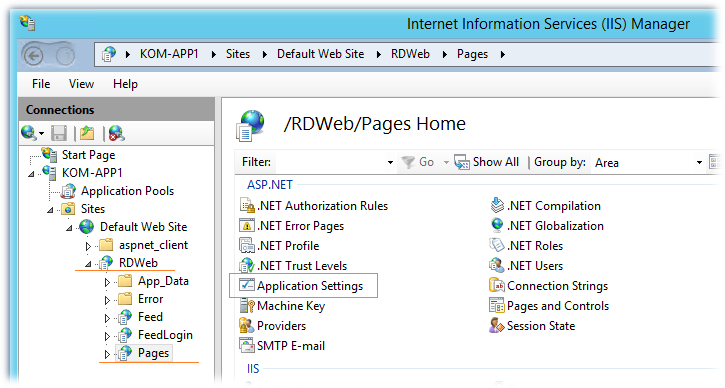The image size is (725, 388).
Task: Open Connection Strings feature
Action: coord(549,286)
